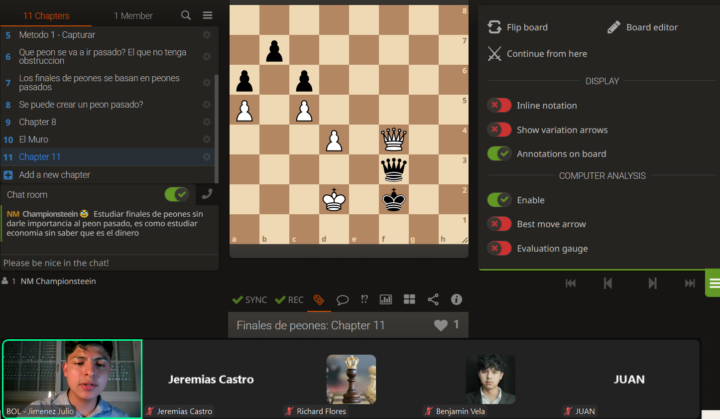Jump to the first move
Image resolution: width=720 pixels, height=419 pixels.
tap(570, 283)
